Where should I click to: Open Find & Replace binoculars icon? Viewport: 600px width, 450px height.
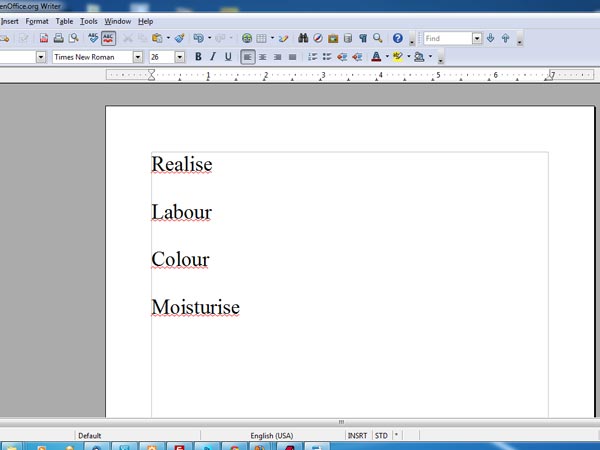point(302,38)
